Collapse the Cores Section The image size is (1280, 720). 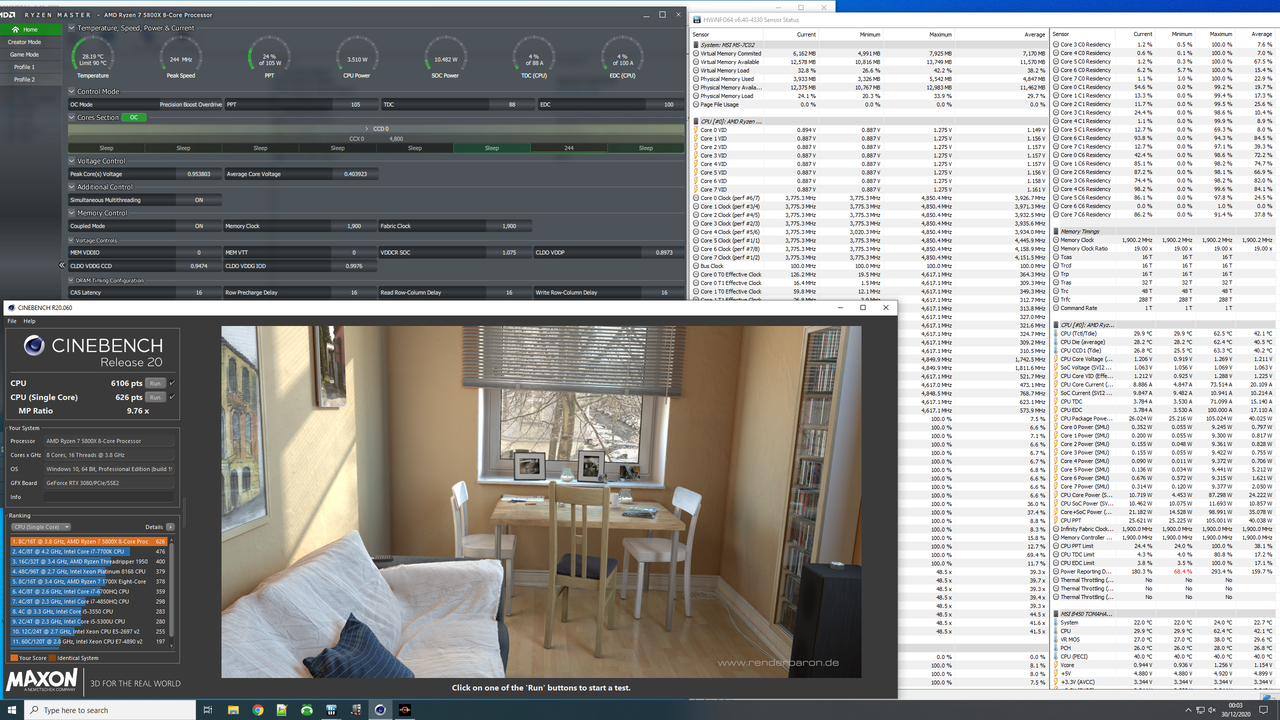pos(72,117)
